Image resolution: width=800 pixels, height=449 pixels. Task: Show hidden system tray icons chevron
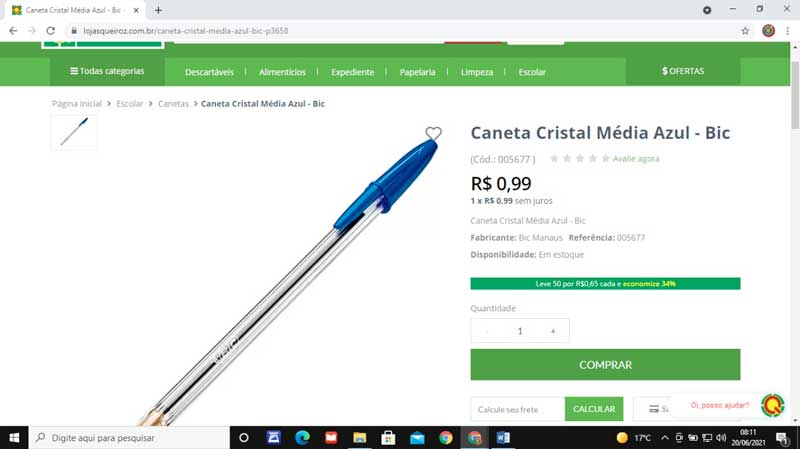pyautogui.click(x=664, y=438)
